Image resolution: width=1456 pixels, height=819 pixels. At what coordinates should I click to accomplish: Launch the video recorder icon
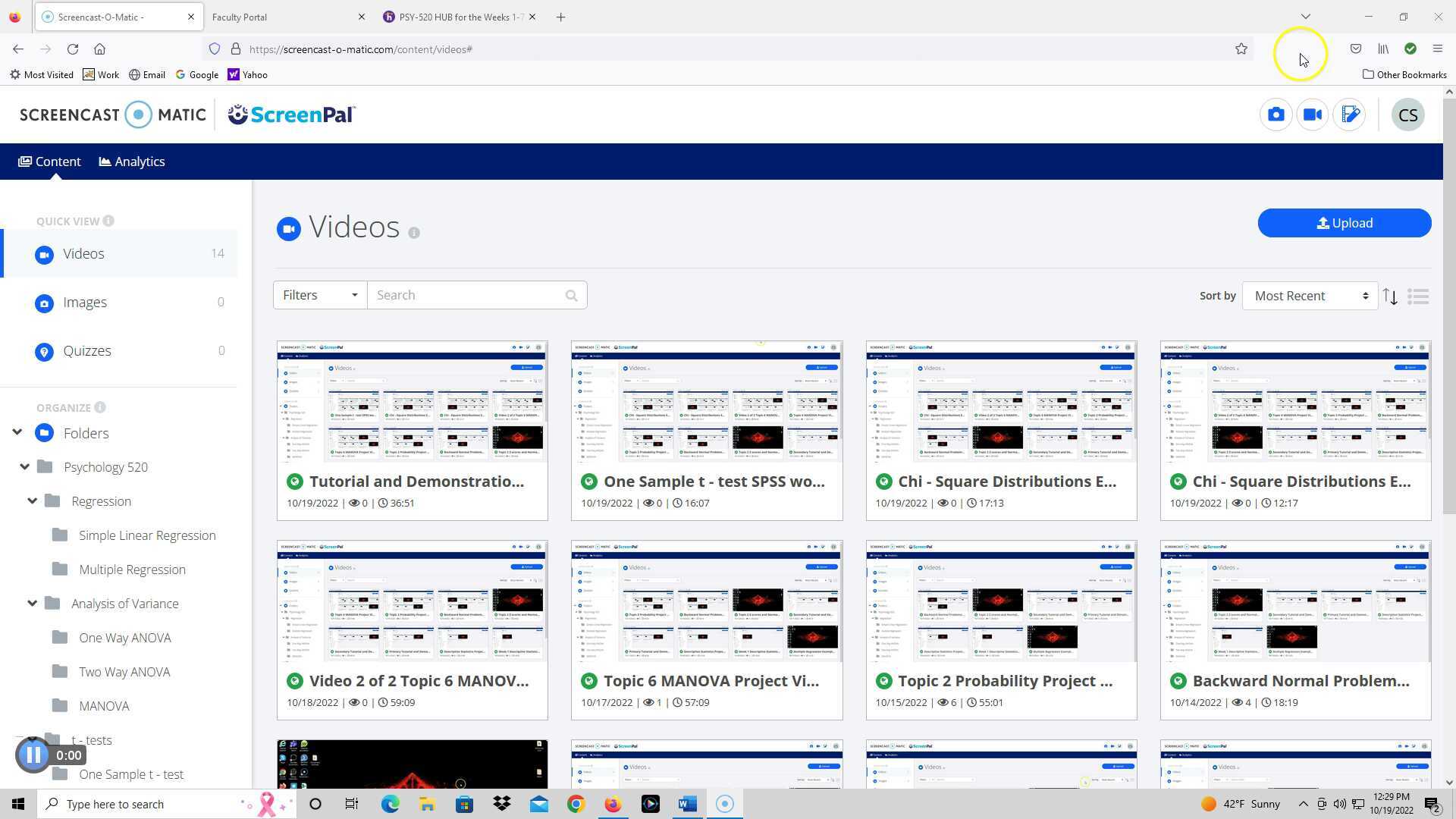pyautogui.click(x=1312, y=115)
